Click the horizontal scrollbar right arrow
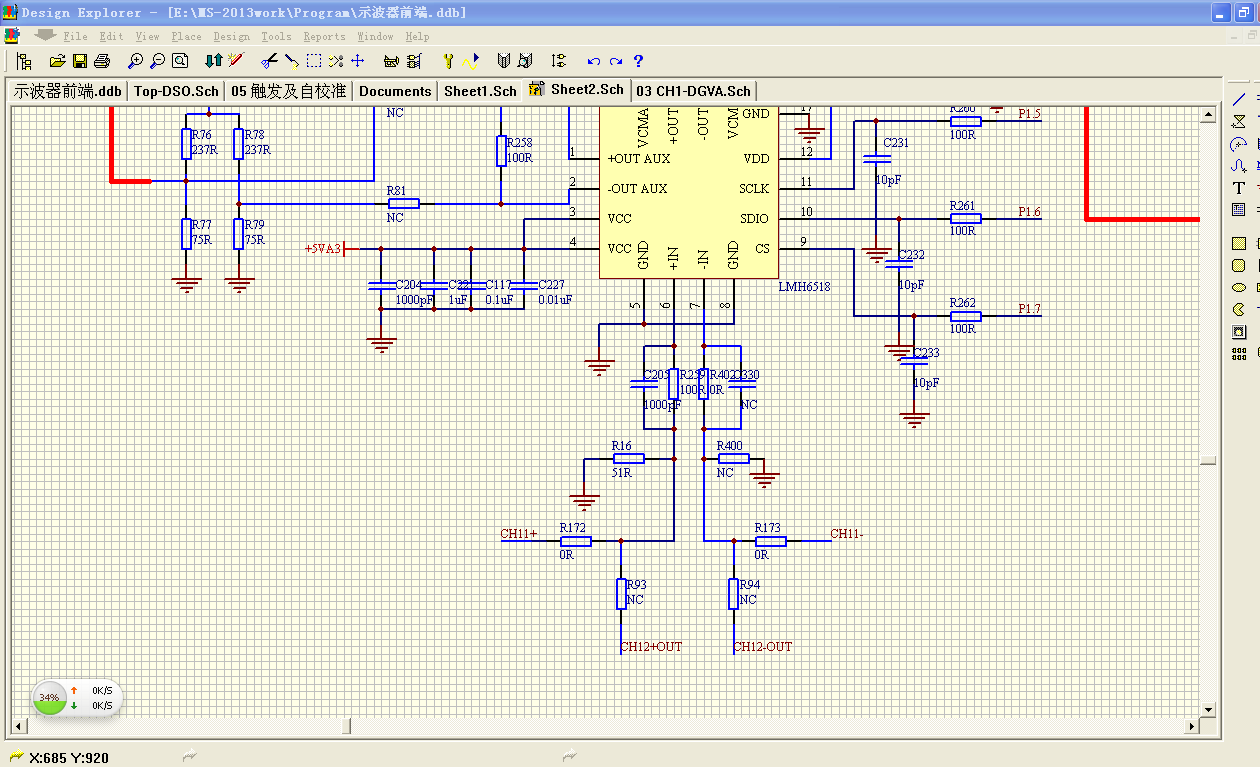Viewport: 1260px width, 767px height. pos(1191,726)
